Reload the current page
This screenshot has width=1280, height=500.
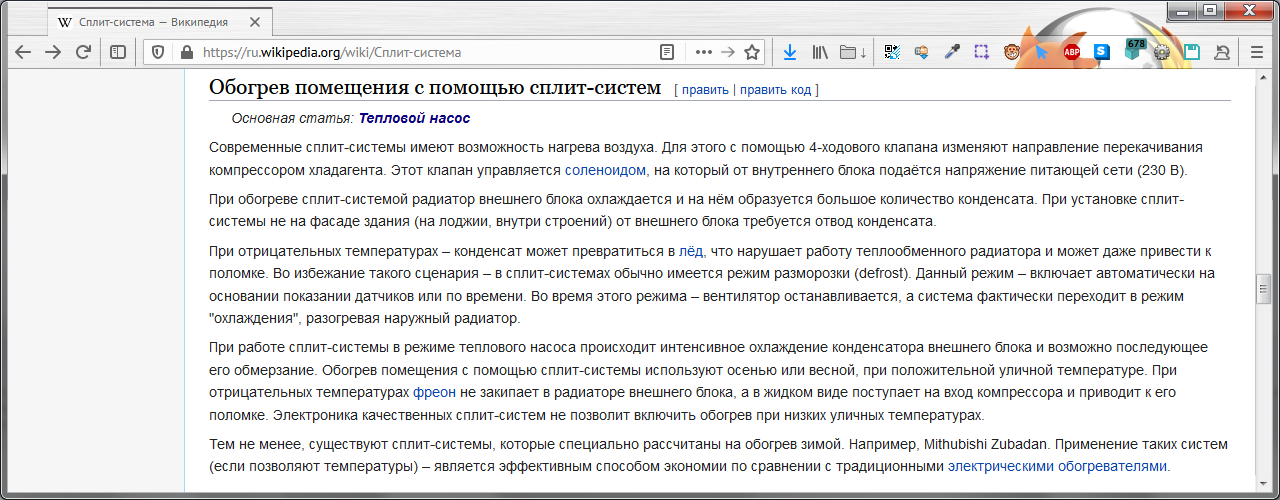[84, 52]
